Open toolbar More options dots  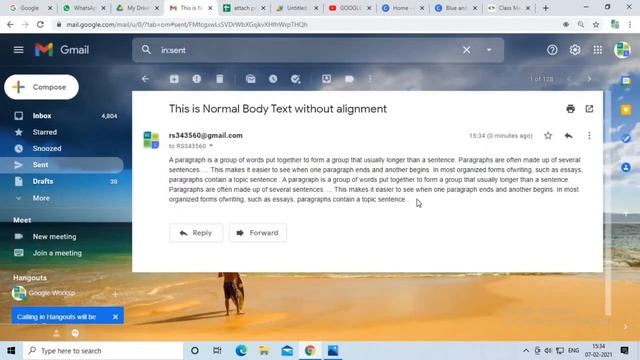tap(370, 79)
